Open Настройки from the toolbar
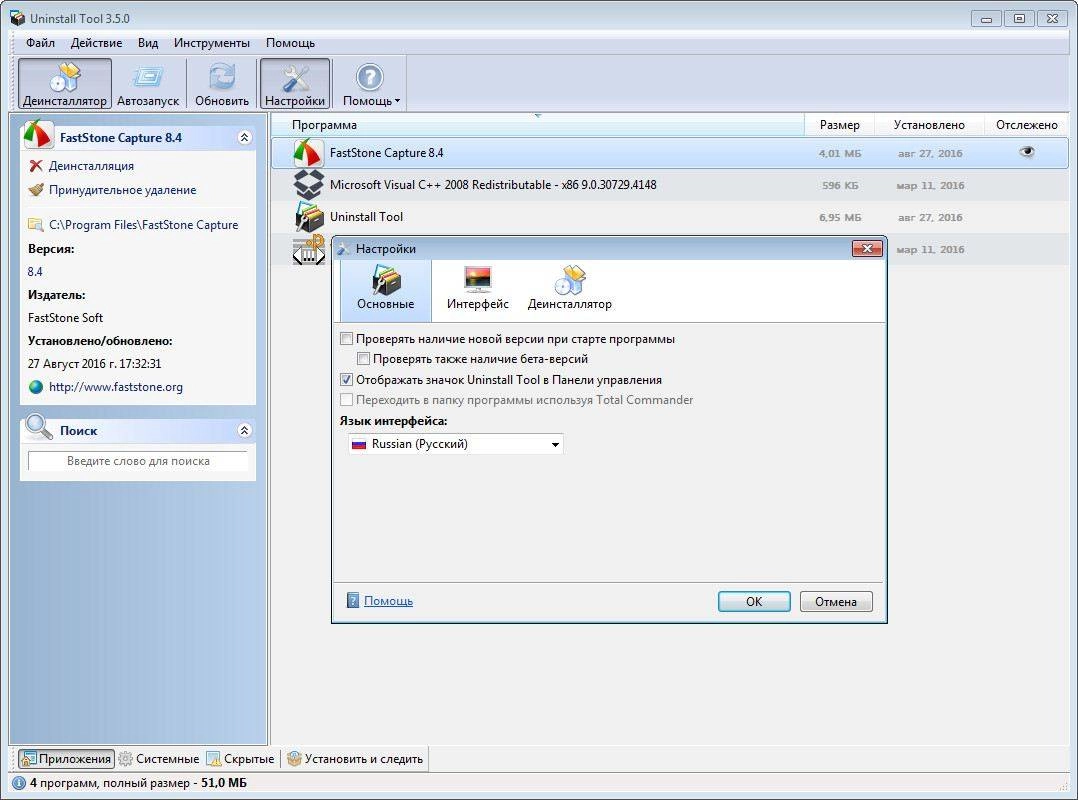1078x800 pixels. coord(295,84)
